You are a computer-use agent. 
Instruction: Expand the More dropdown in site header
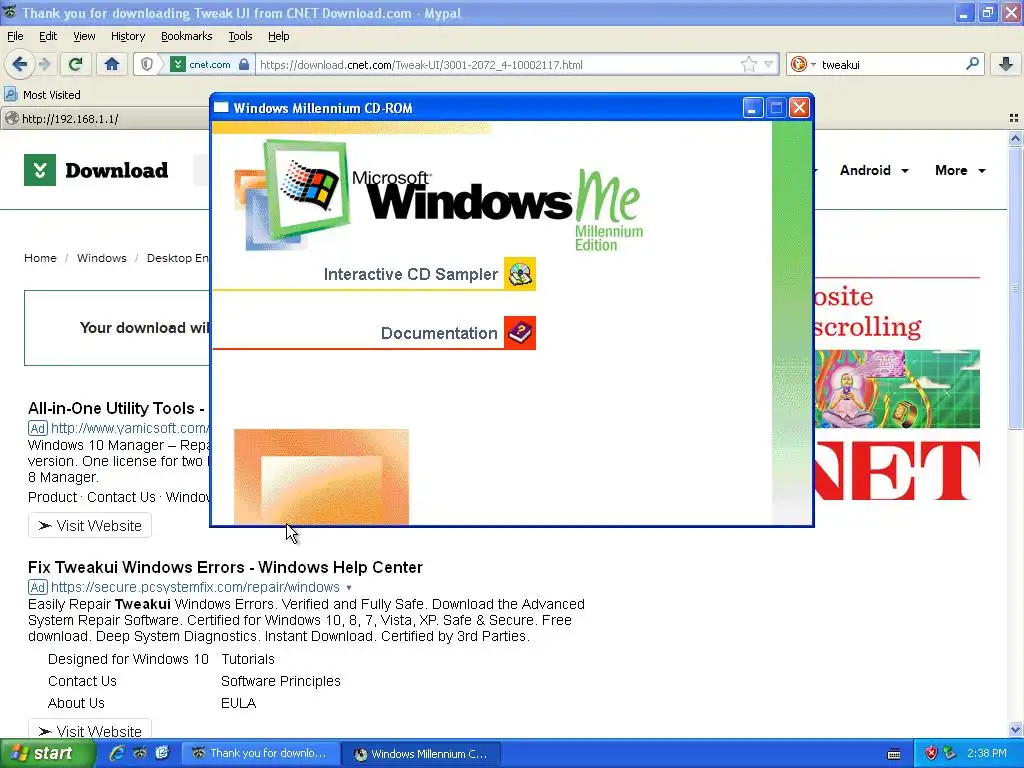tap(960, 170)
